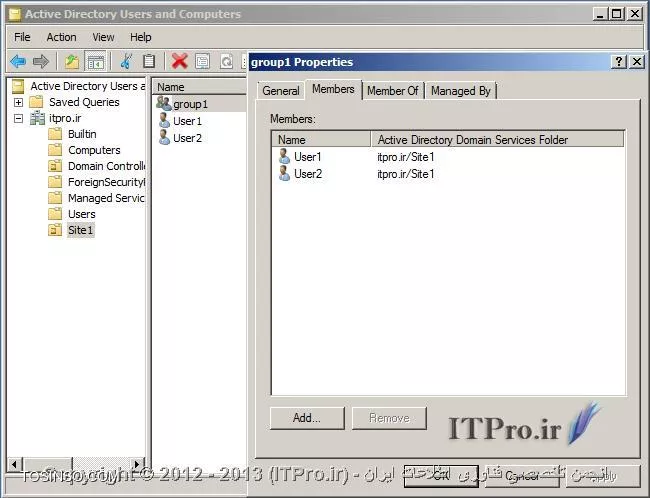Click User2 icon in Members list
The image size is (650, 498).
[x=284, y=174]
